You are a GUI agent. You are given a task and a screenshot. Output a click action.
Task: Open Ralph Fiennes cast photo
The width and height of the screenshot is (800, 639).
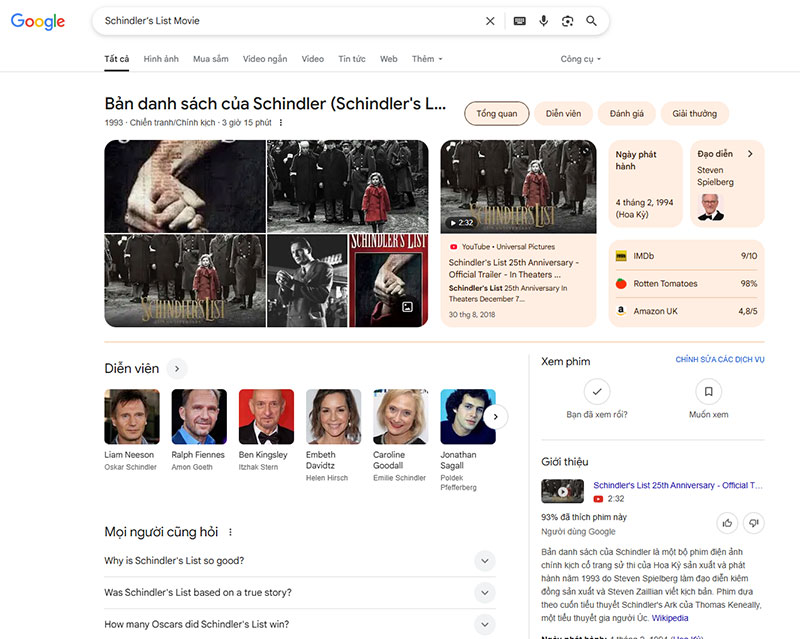tap(199, 416)
